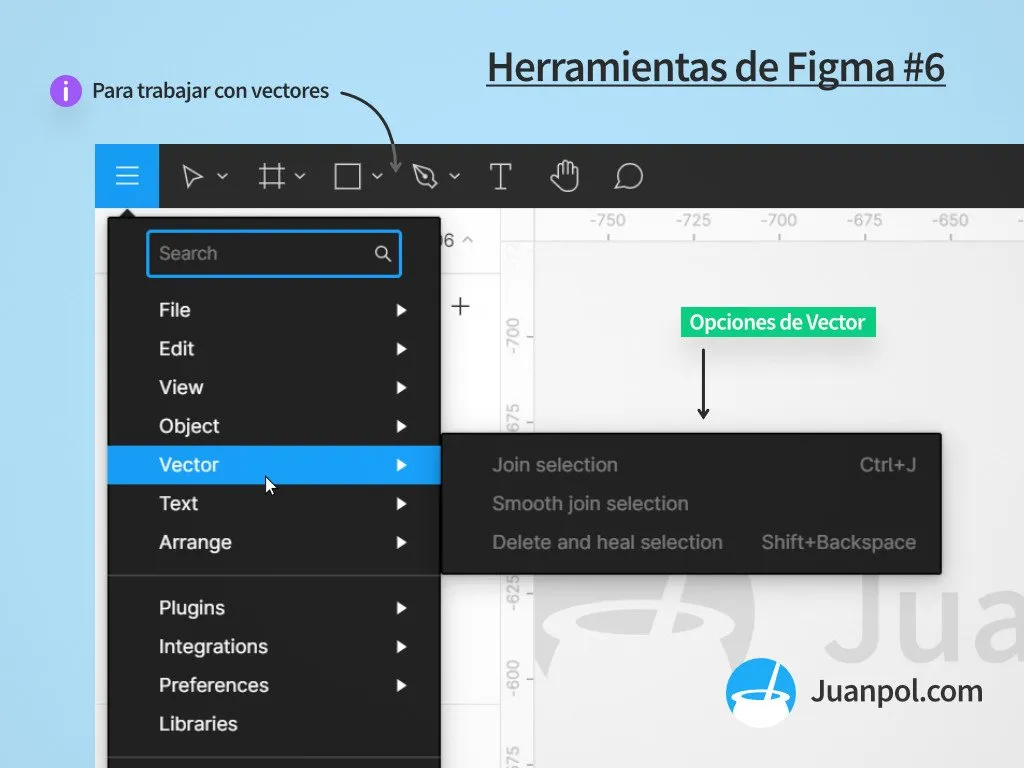Open Libraries from the menu
Viewport: 1024px width, 768px height.
274,724
